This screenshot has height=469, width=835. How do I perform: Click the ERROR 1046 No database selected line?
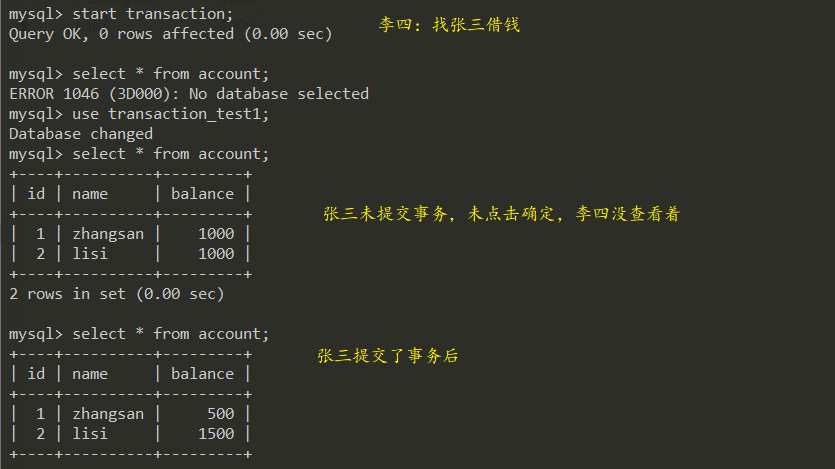pos(189,94)
